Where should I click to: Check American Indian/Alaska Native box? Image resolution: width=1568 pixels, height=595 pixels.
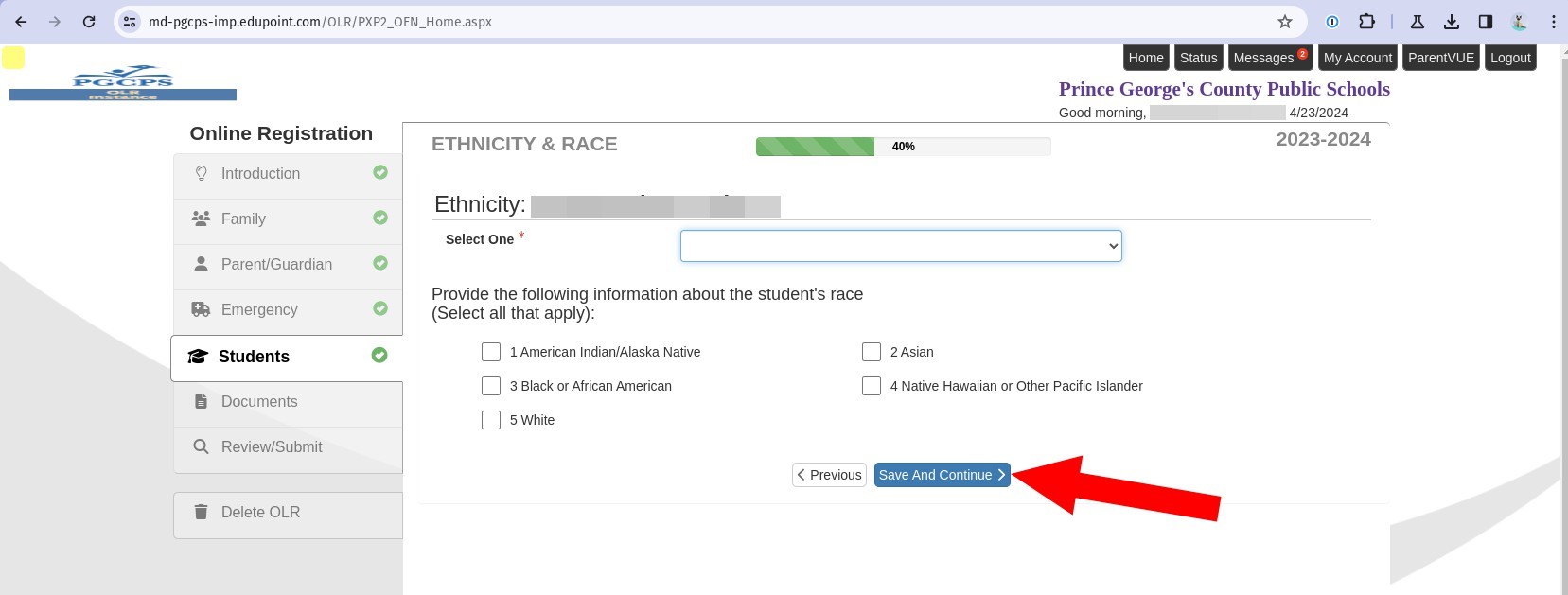pyautogui.click(x=491, y=352)
